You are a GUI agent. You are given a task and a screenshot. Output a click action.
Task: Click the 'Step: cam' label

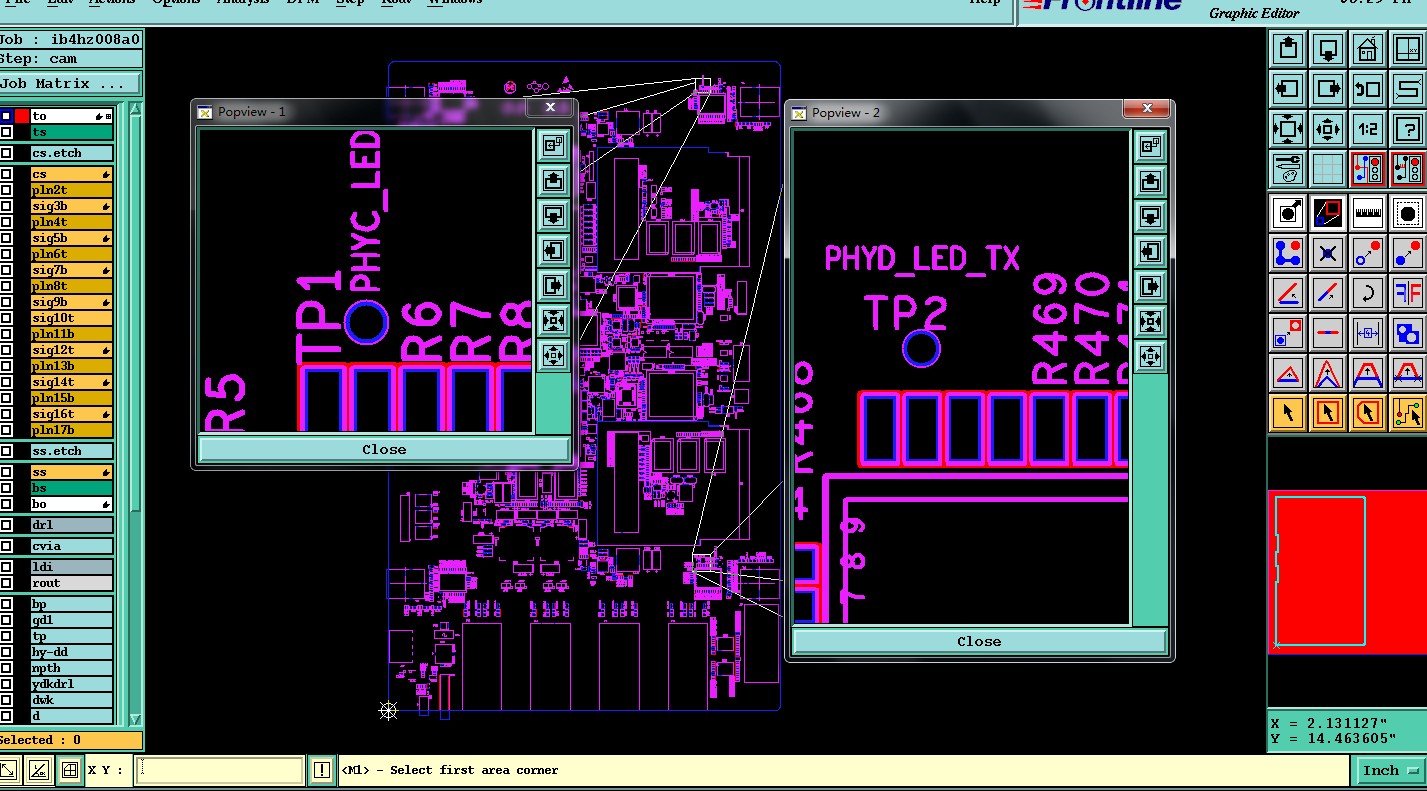pyautogui.click(x=38, y=59)
